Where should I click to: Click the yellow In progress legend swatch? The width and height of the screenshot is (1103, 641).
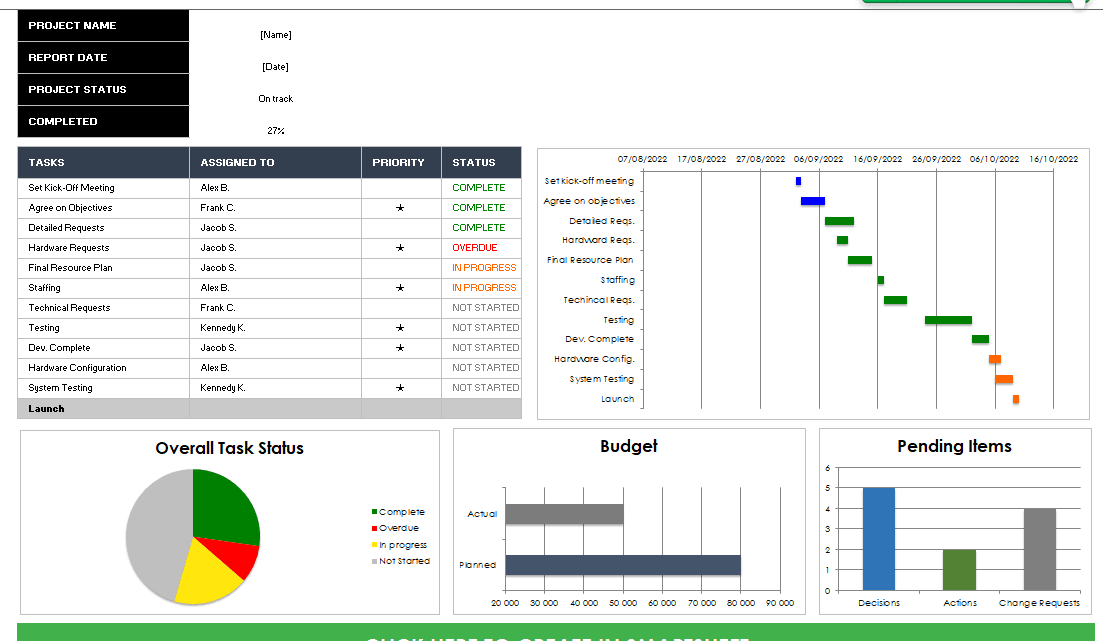(x=374, y=545)
